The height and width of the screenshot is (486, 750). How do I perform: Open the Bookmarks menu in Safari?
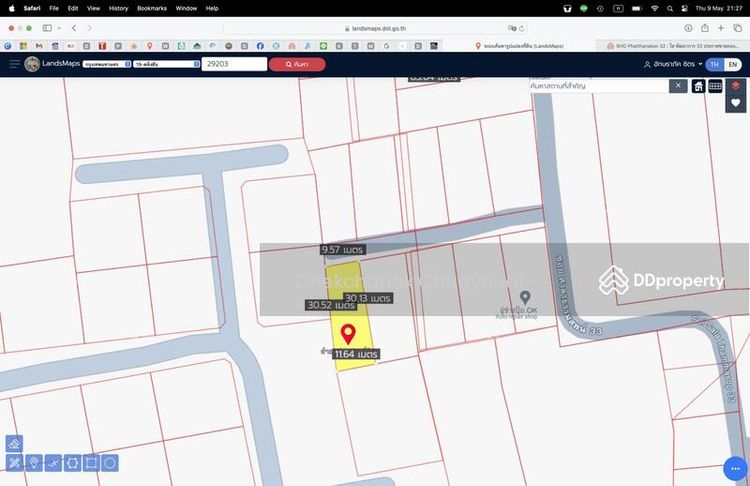[x=152, y=7]
